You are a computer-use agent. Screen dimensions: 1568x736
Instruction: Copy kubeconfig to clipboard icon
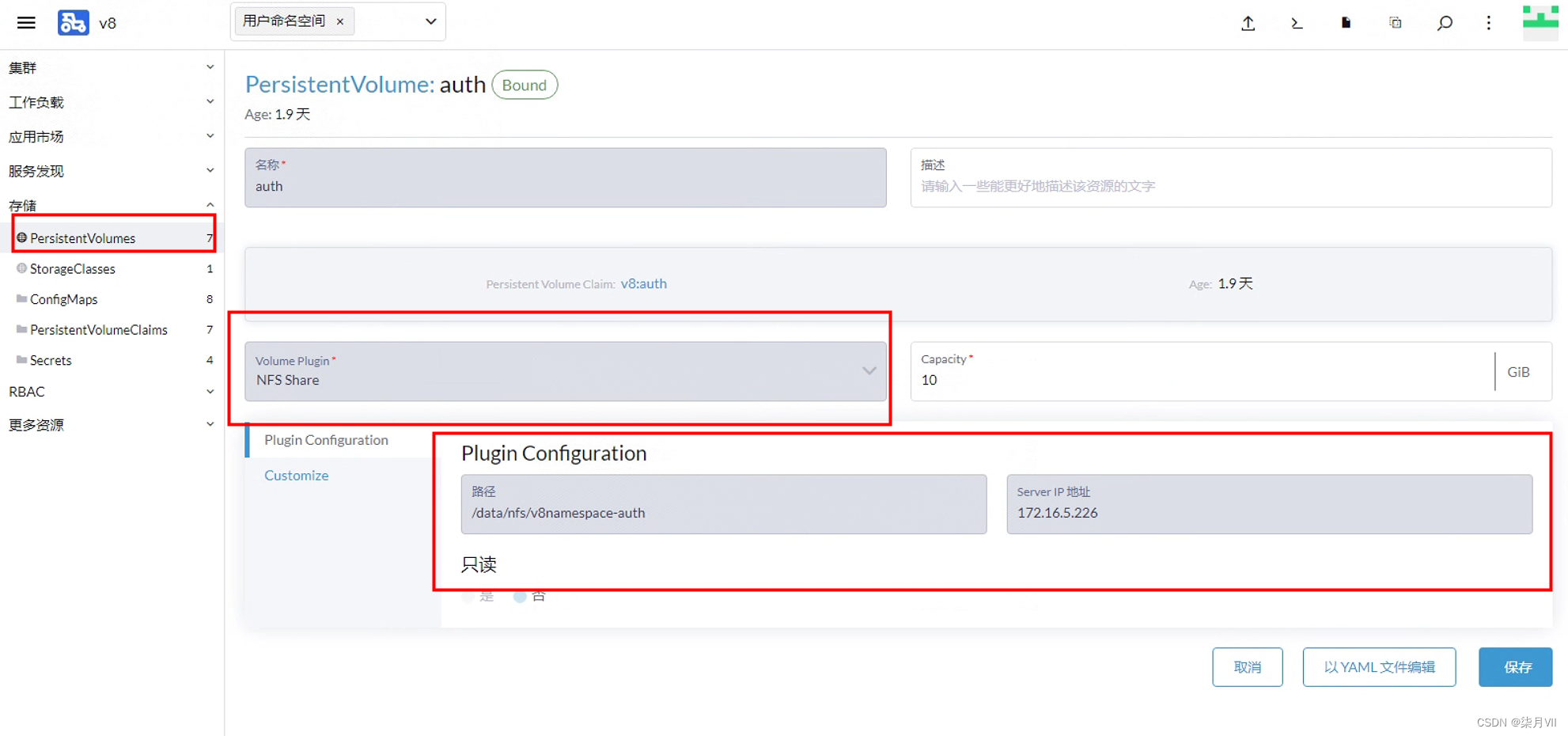pyautogui.click(x=1396, y=23)
